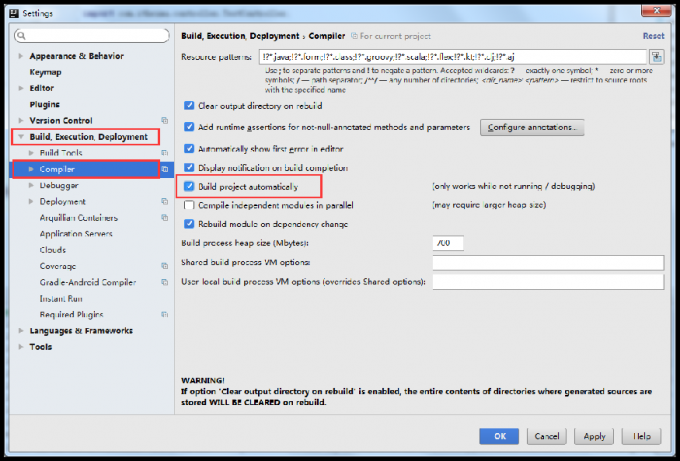Expand the Build Tools tree node
Screen dimensions: 680x461
click(31, 153)
